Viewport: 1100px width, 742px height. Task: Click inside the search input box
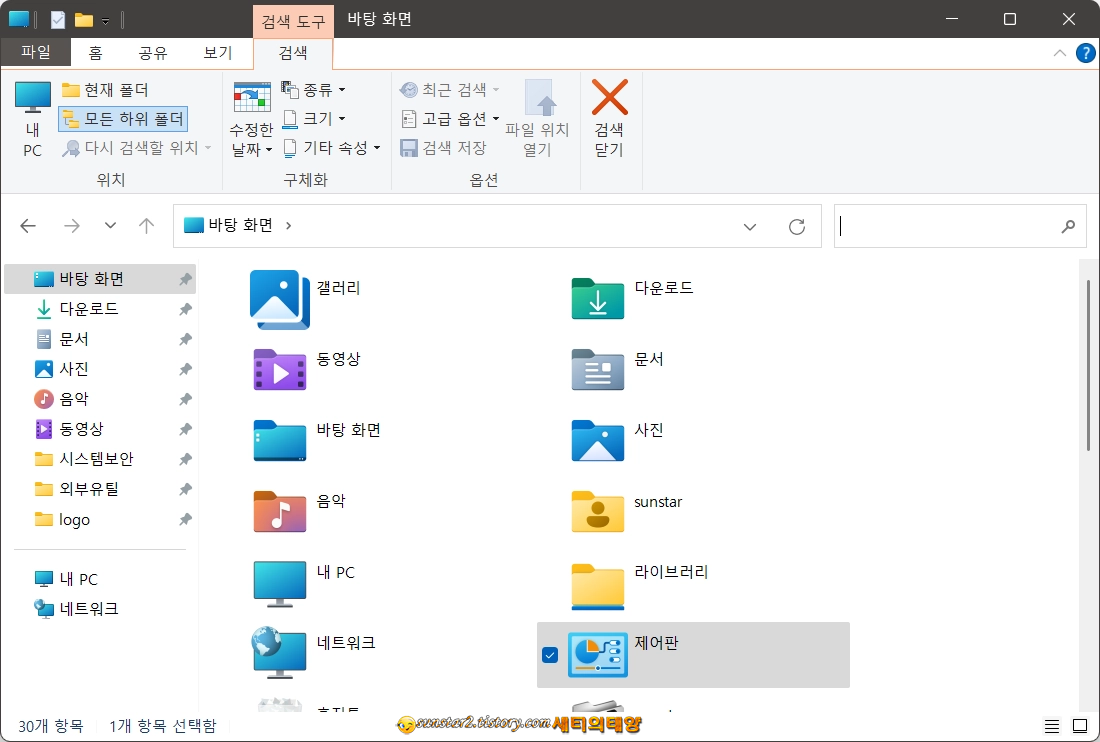point(950,226)
